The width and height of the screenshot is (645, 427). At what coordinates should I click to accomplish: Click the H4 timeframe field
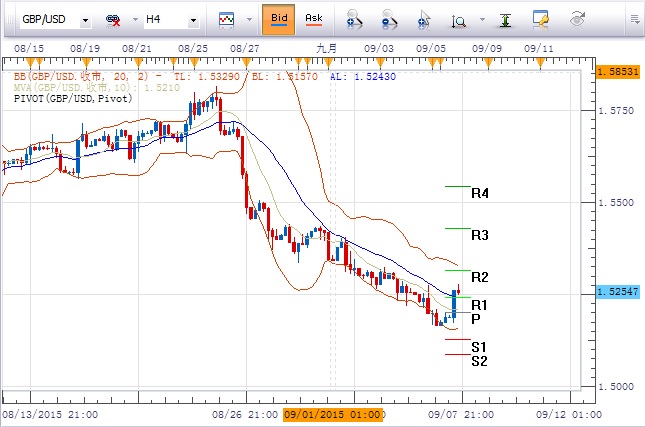165,20
